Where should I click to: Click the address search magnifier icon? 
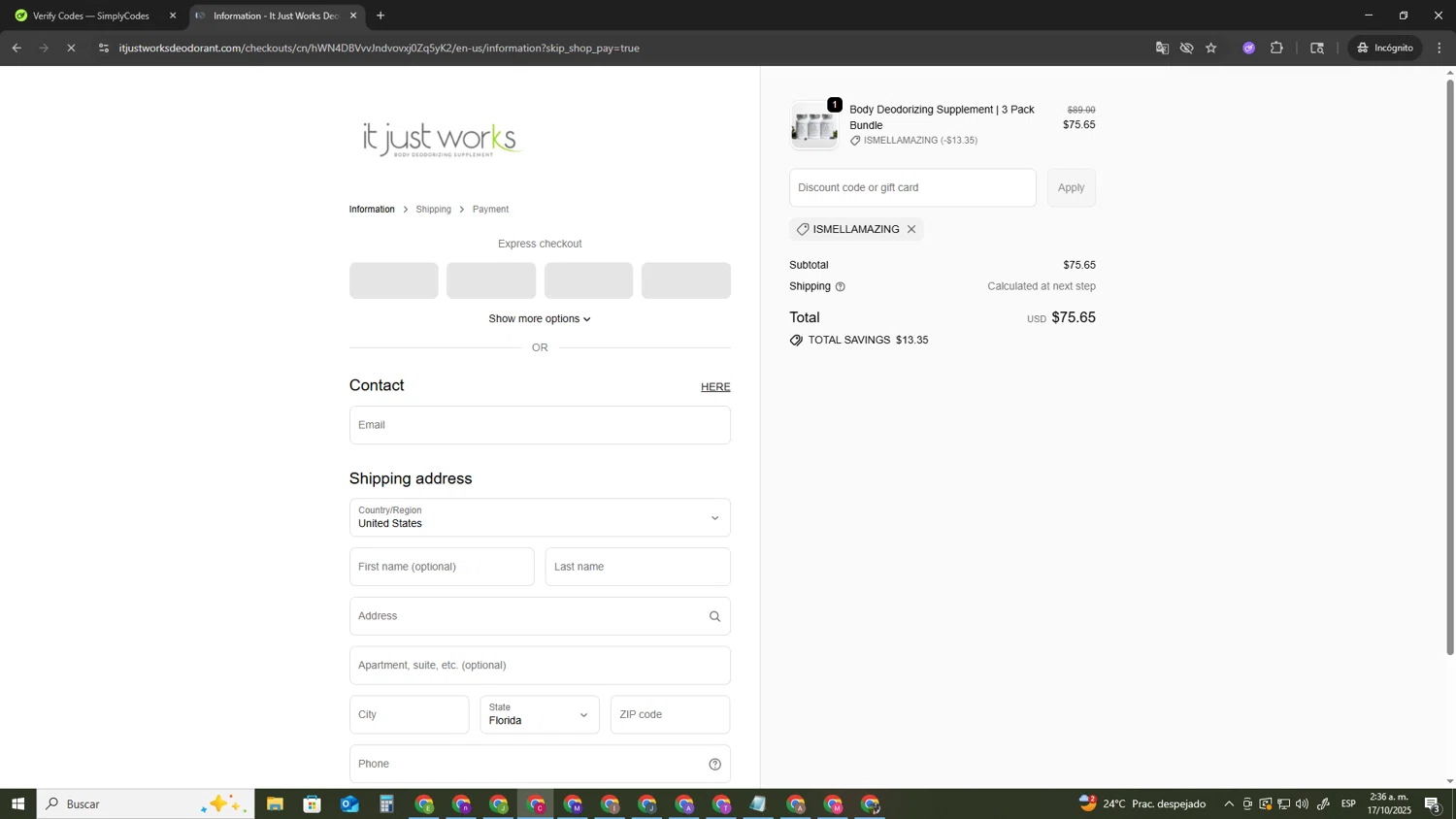pos(715,616)
